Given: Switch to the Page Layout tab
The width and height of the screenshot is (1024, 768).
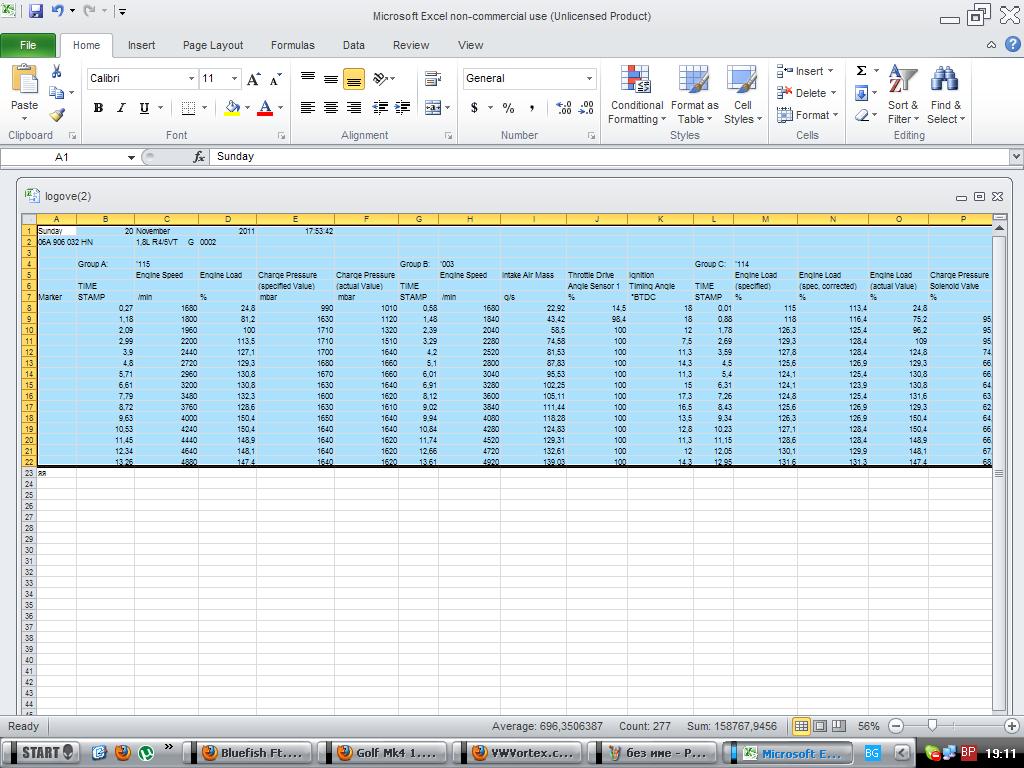Looking at the screenshot, I should pos(212,45).
